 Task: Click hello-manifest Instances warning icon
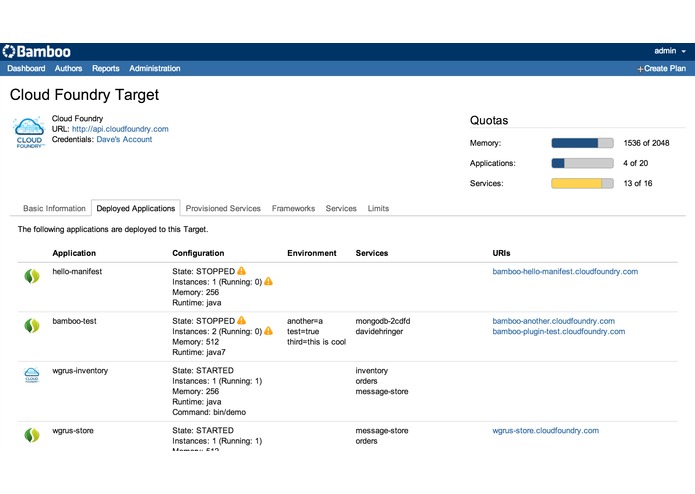(268, 281)
